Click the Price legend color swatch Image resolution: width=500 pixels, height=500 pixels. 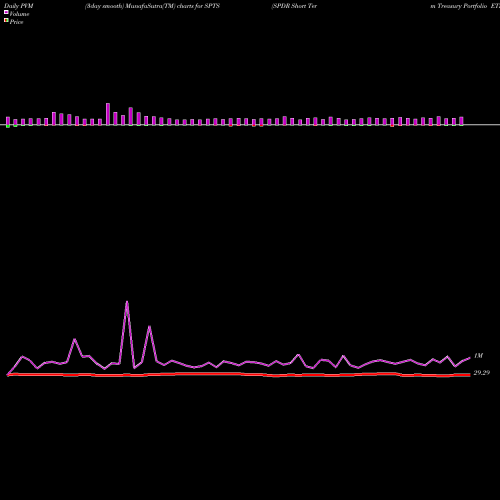[x=6, y=21]
